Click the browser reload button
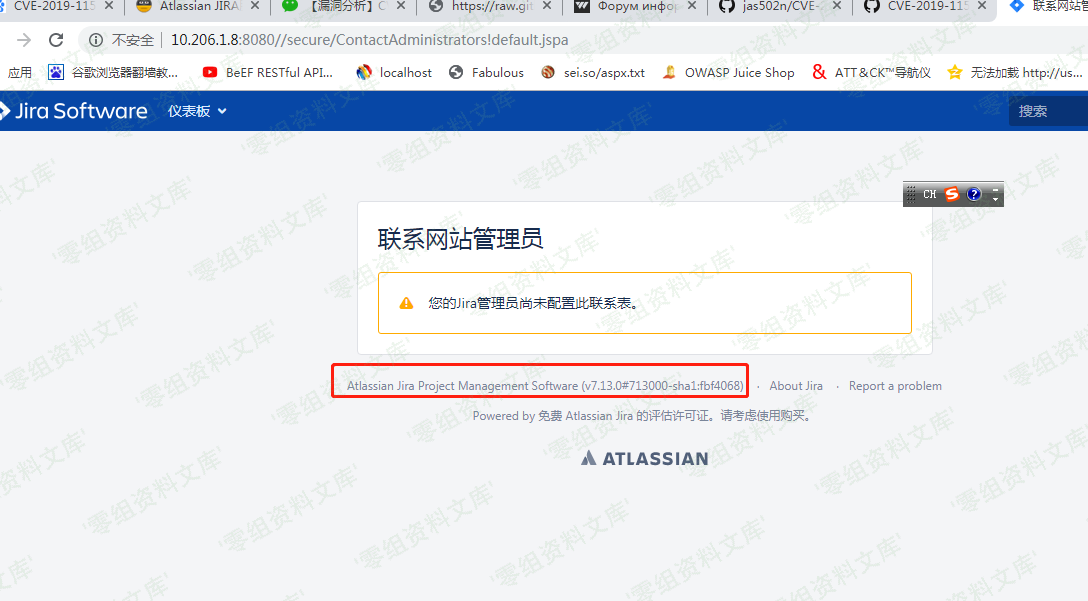The height and width of the screenshot is (601, 1088). pyautogui.click(x=56, y=40)
